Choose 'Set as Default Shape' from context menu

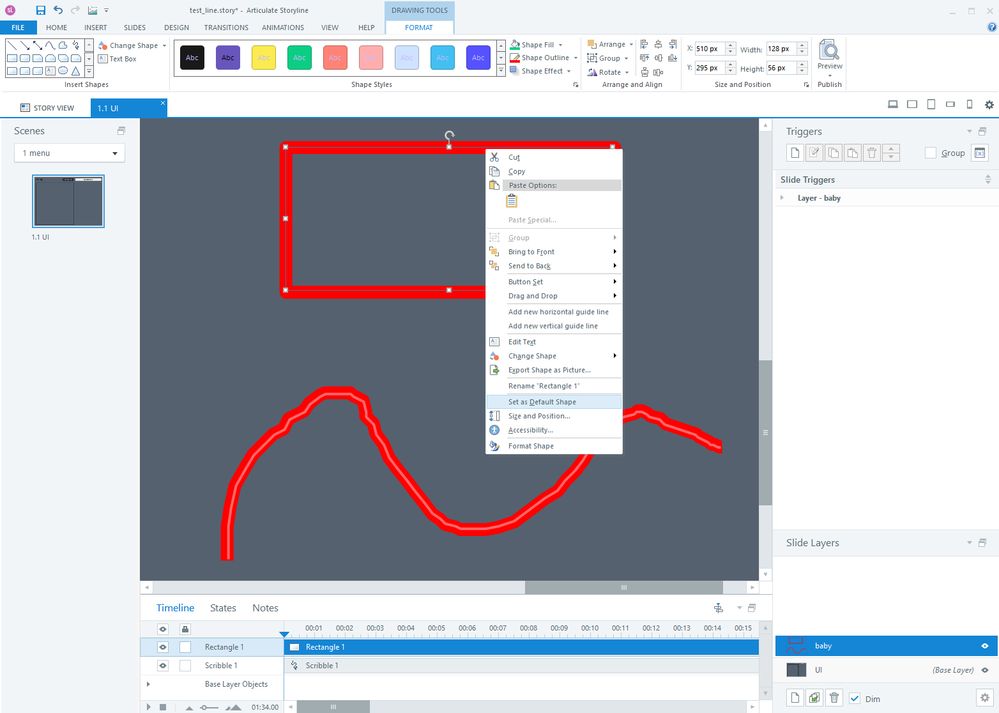coord(553,401)
